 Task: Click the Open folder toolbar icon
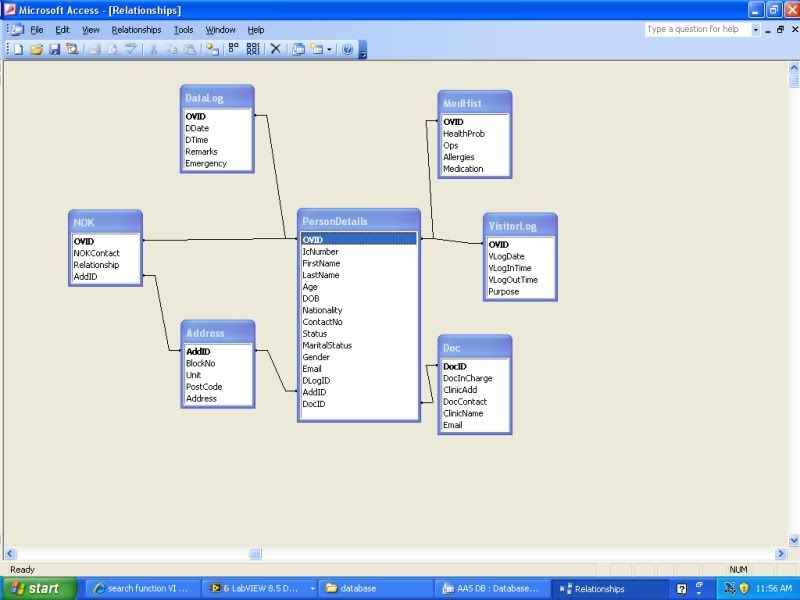[x=36, y=48]
